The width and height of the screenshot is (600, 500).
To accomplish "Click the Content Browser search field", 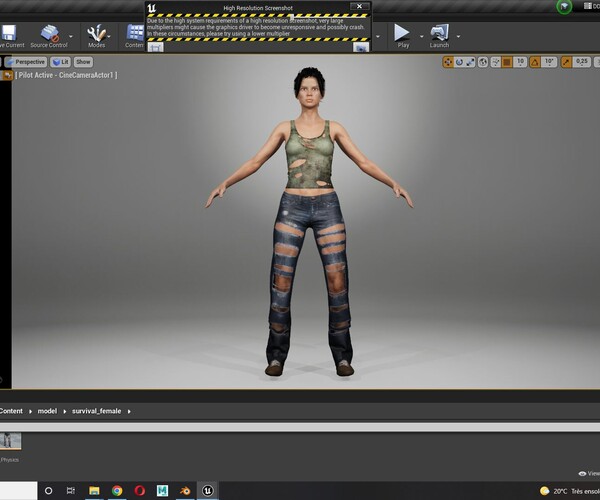I will (300, 427).
